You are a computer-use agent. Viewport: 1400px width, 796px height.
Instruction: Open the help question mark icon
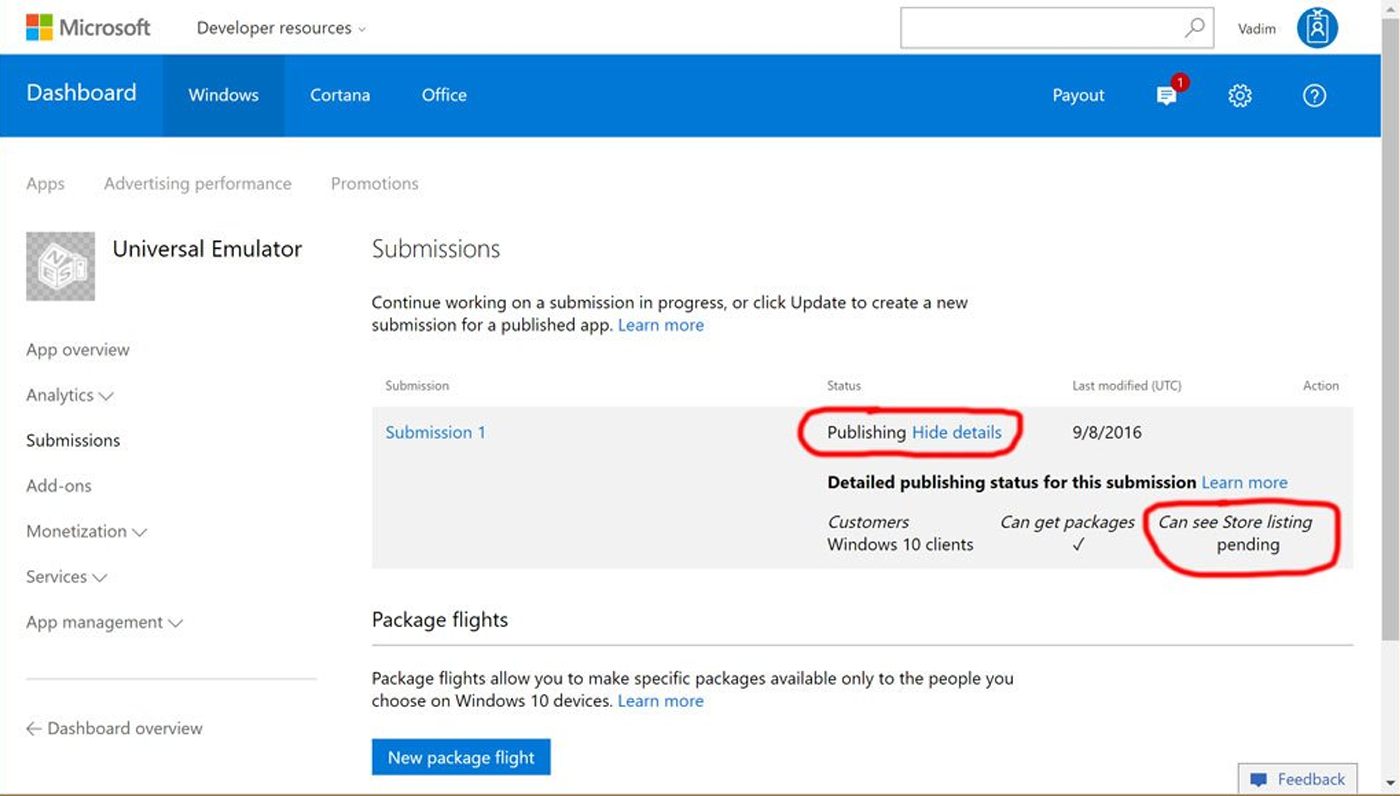1315,95
